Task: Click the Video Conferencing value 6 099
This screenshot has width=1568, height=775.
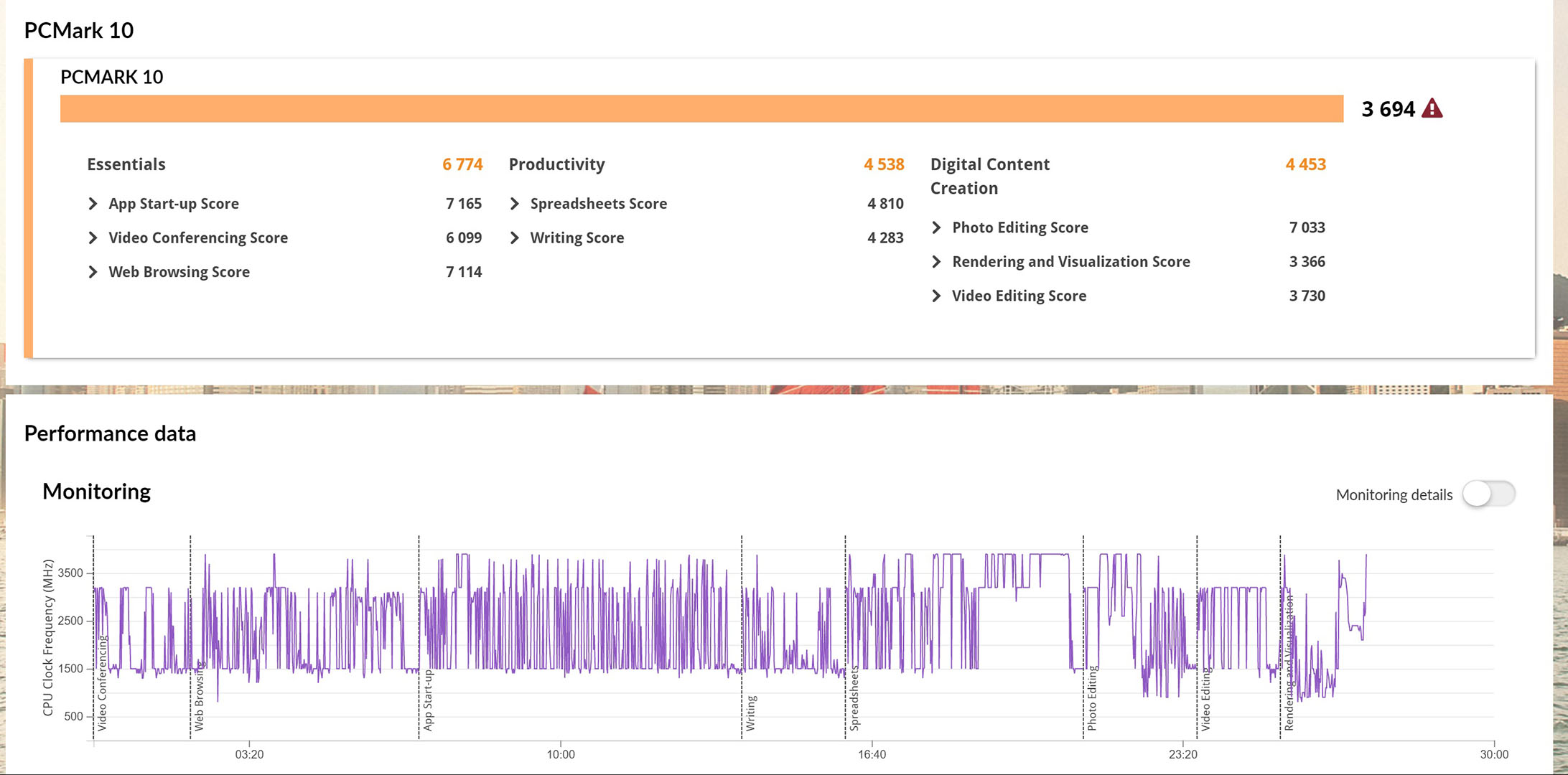Action: tap(464, 238)
